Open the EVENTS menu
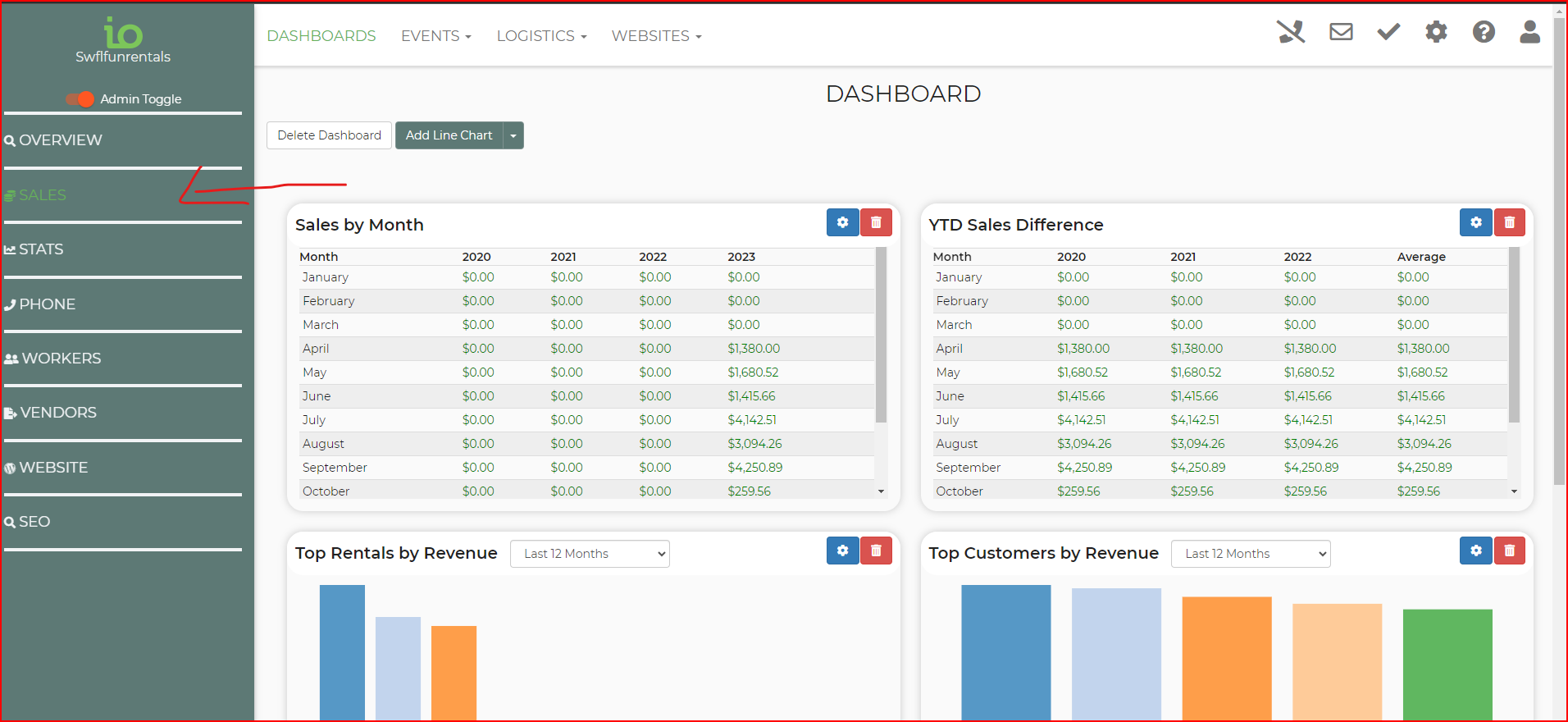This screenshot has height=722, width=1568. [435, 36]
